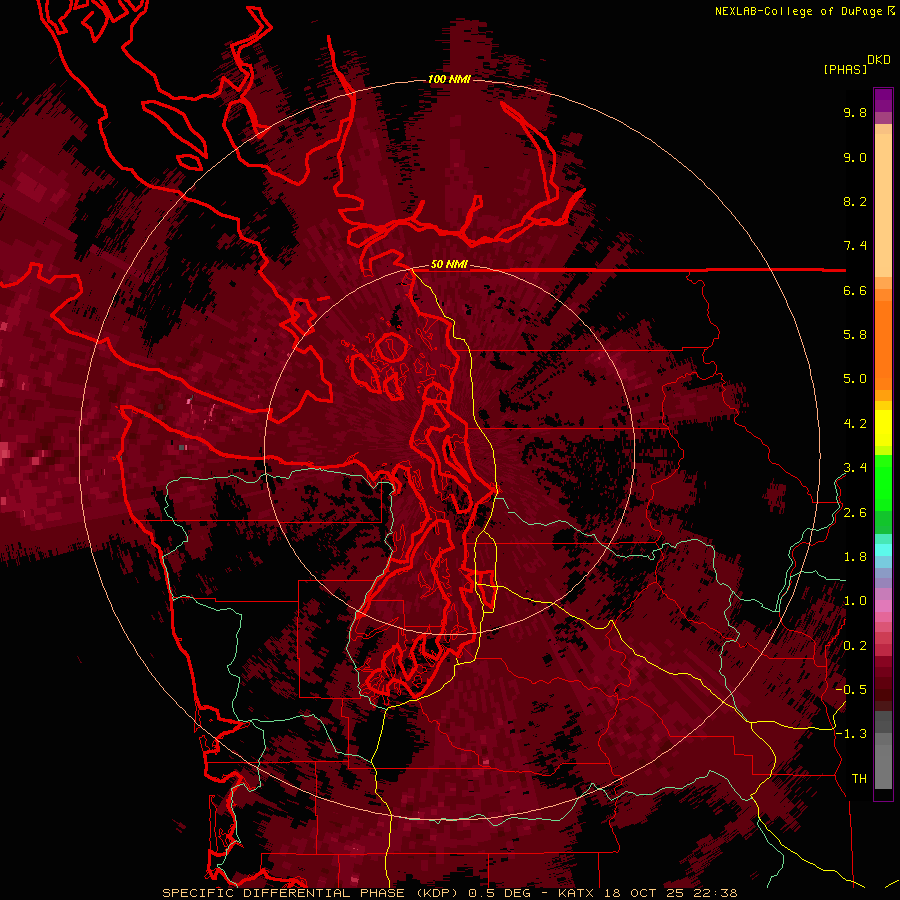The image size is (900, 900).
Task: Pick the purple band atop the color bar
Action: (883, 100)
